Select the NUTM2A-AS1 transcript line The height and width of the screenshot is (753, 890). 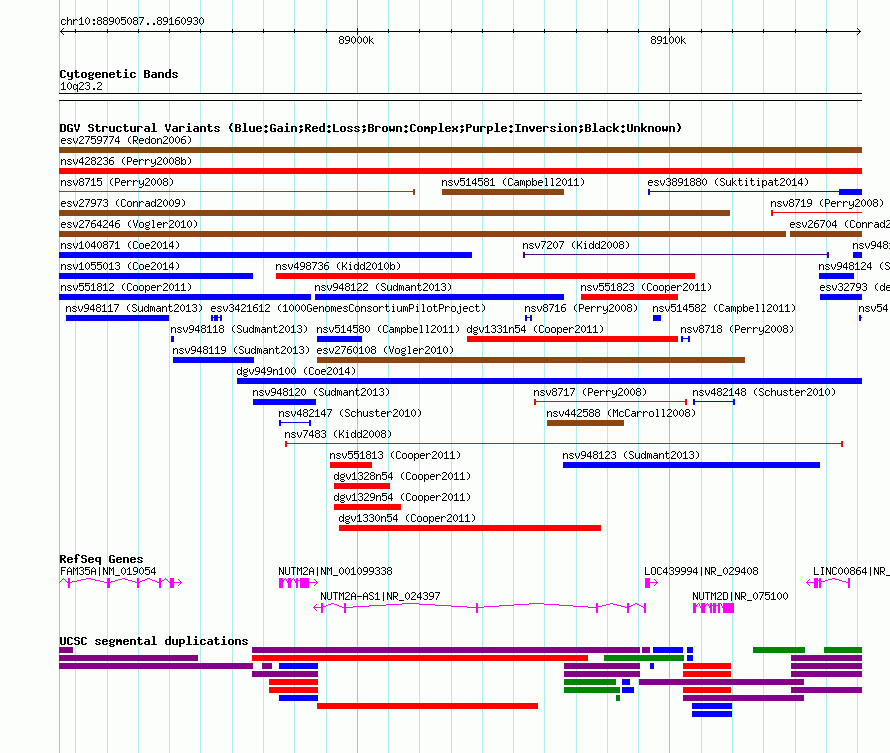480,608
